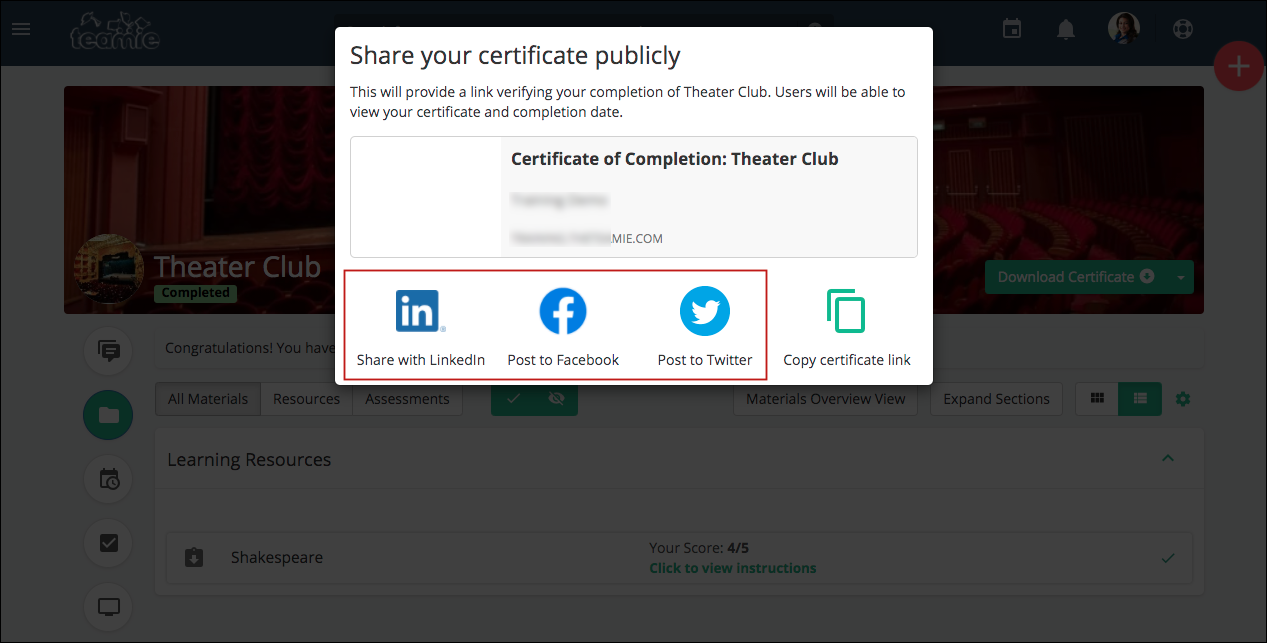This screenshot has height=643, width=1267.
Task: Post certificate to Twitter icon
Action: (705, 311)
